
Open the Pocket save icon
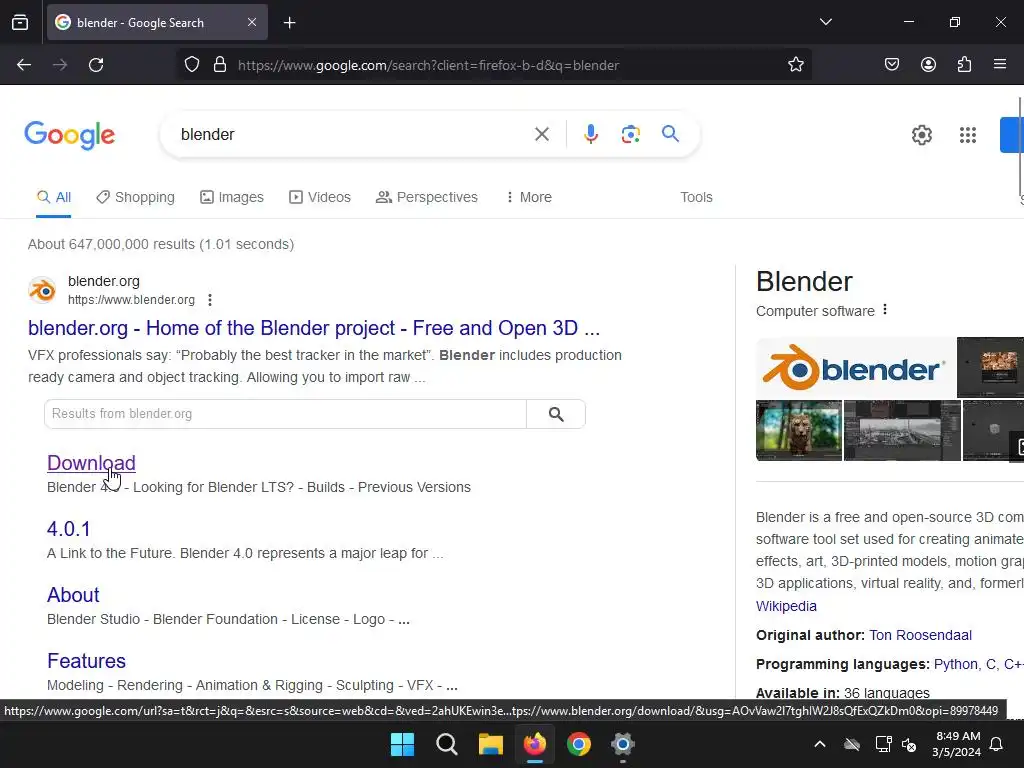pos(892,64)
